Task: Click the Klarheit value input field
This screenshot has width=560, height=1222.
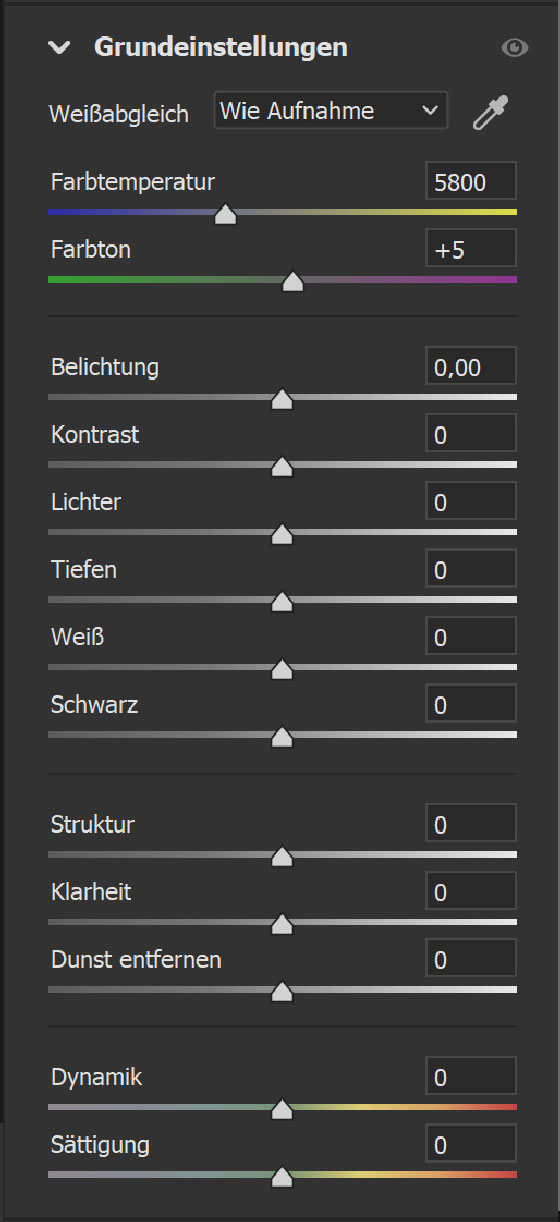Action: point(471,892)
